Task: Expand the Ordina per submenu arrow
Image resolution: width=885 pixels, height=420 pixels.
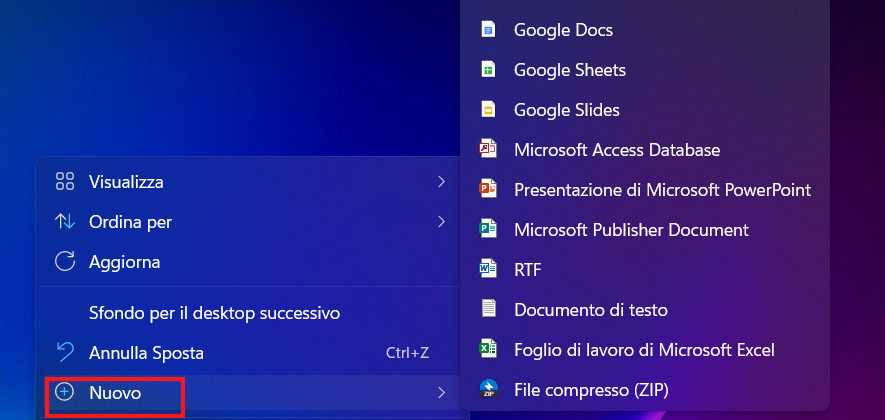Action: click(441, 222)
